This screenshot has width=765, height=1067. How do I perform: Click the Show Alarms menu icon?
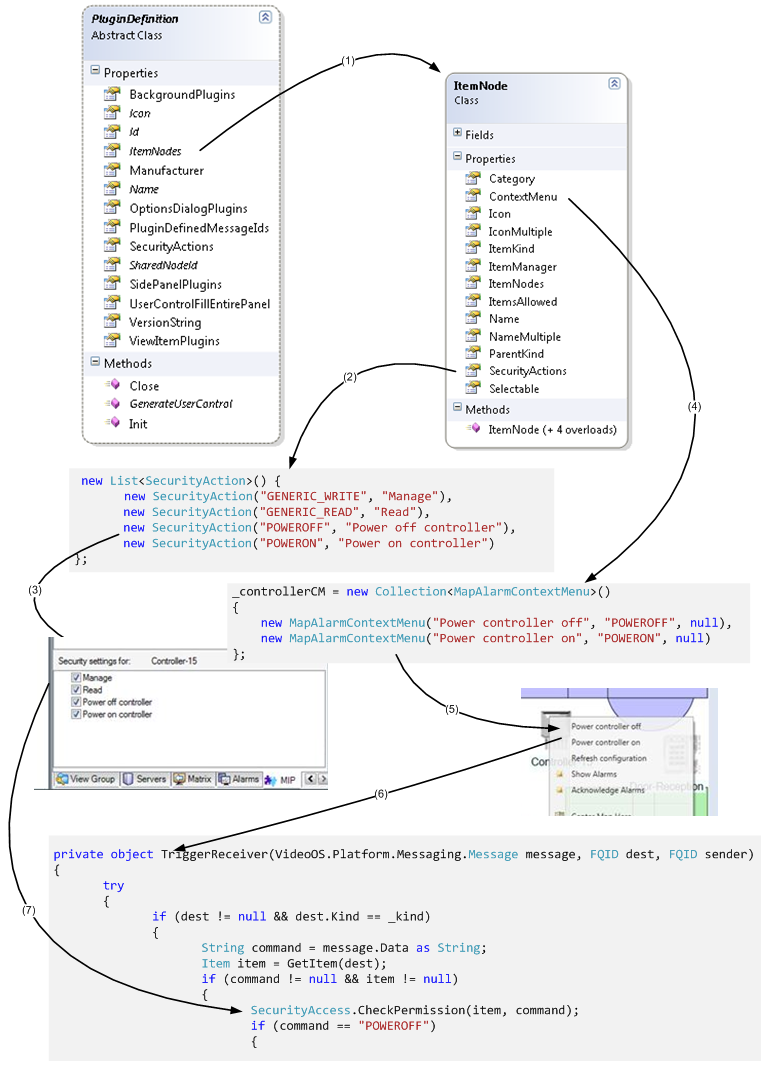tap(558, 774)
